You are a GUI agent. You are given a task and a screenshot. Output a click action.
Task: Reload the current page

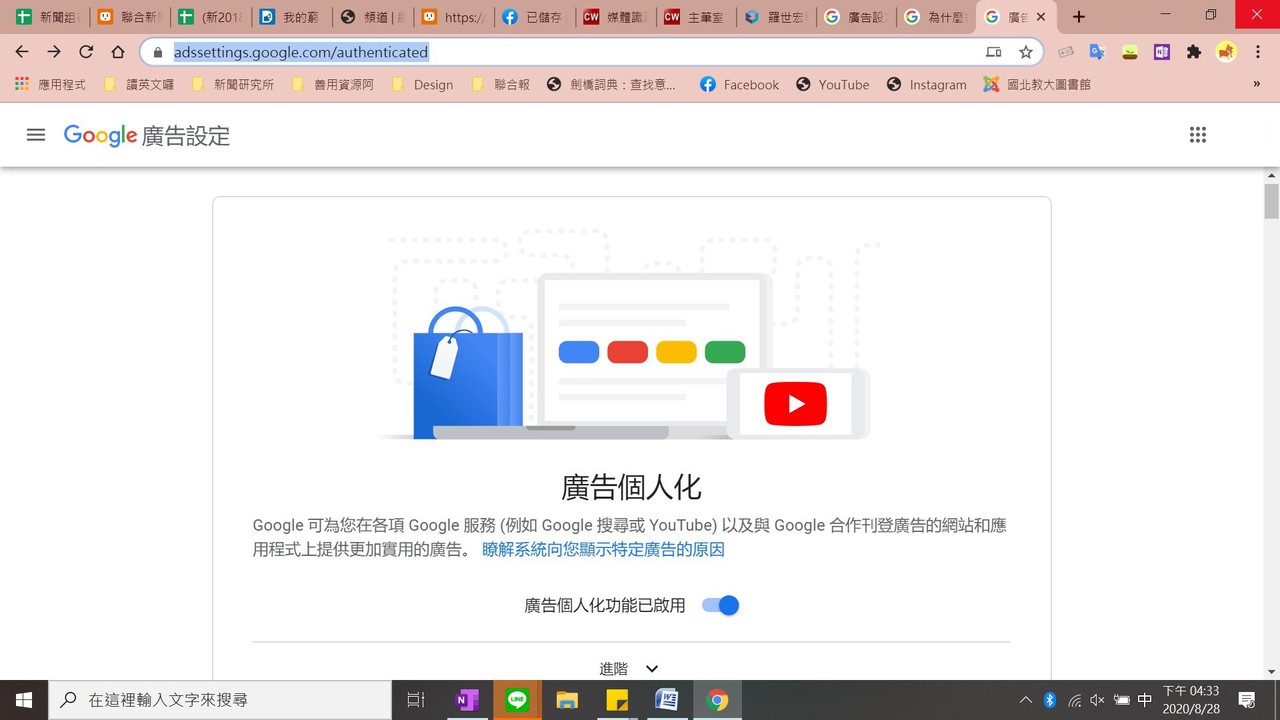pos(86,52)
